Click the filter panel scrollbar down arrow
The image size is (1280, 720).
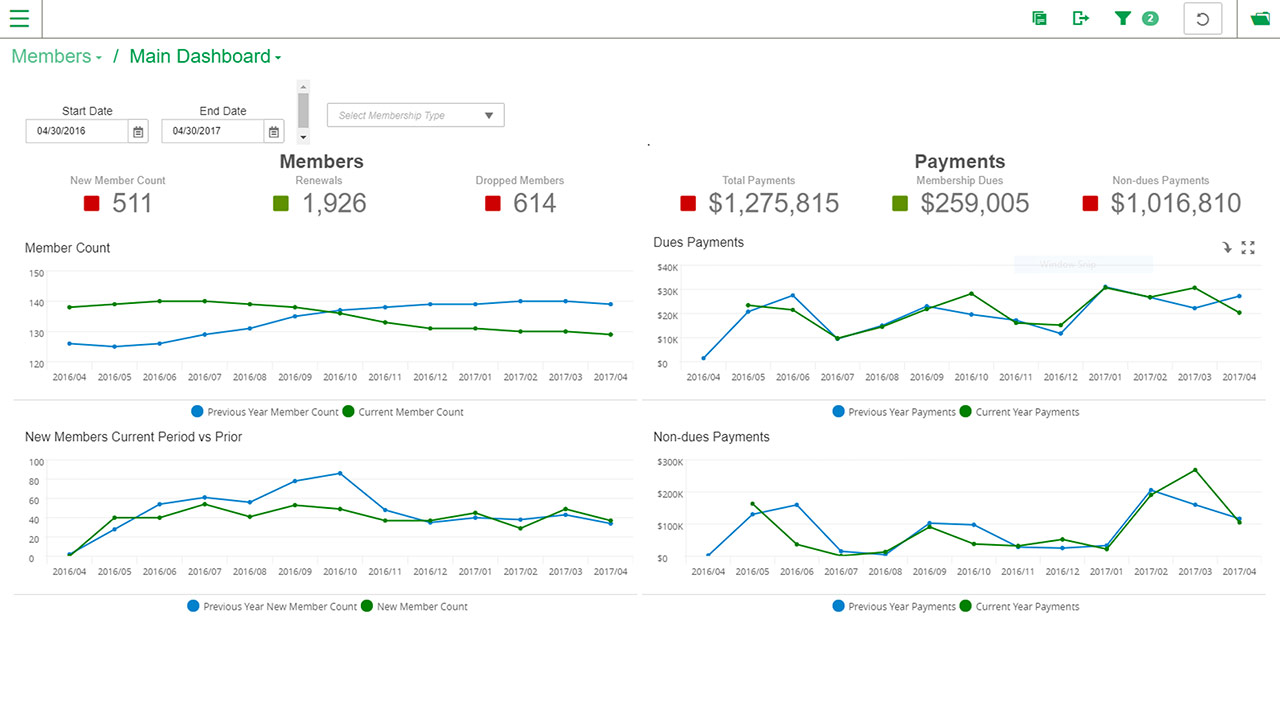[304, 137]
